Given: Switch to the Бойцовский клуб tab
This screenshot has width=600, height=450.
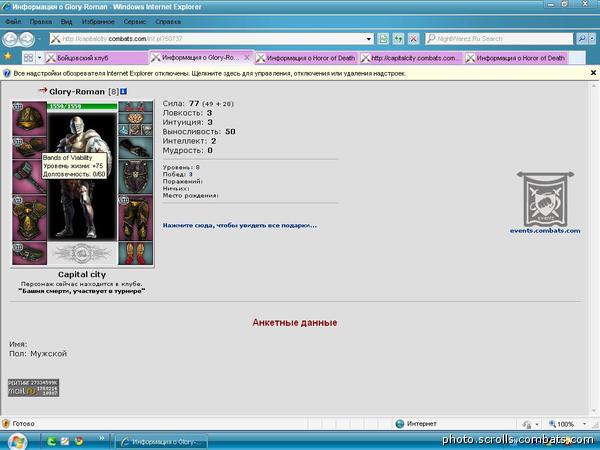Looking at the screenshot, I should (x=96, y=58).
